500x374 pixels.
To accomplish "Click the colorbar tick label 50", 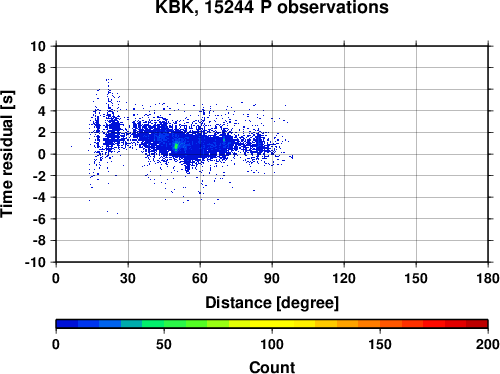I will point(164,344).
